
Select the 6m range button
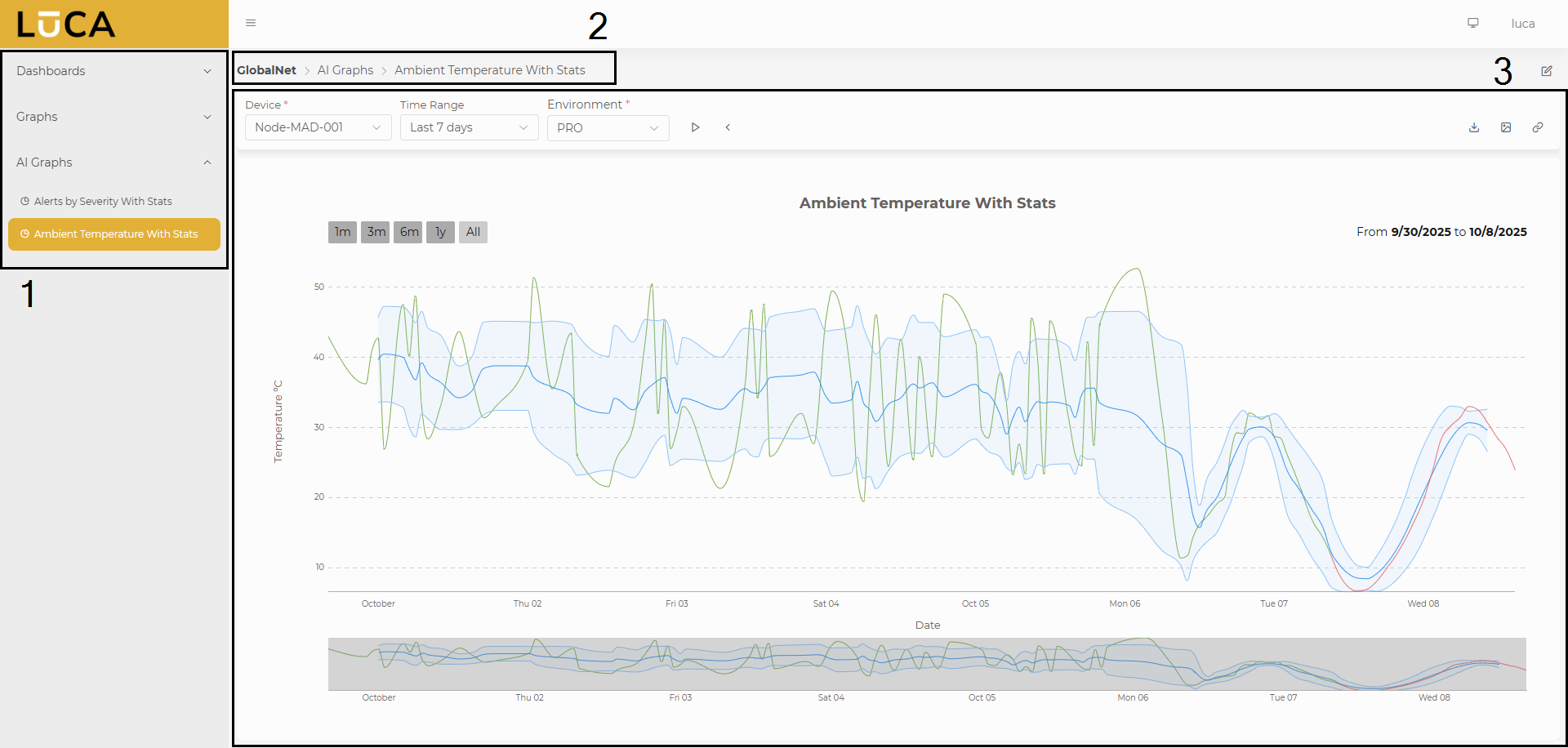pos(408,232)
